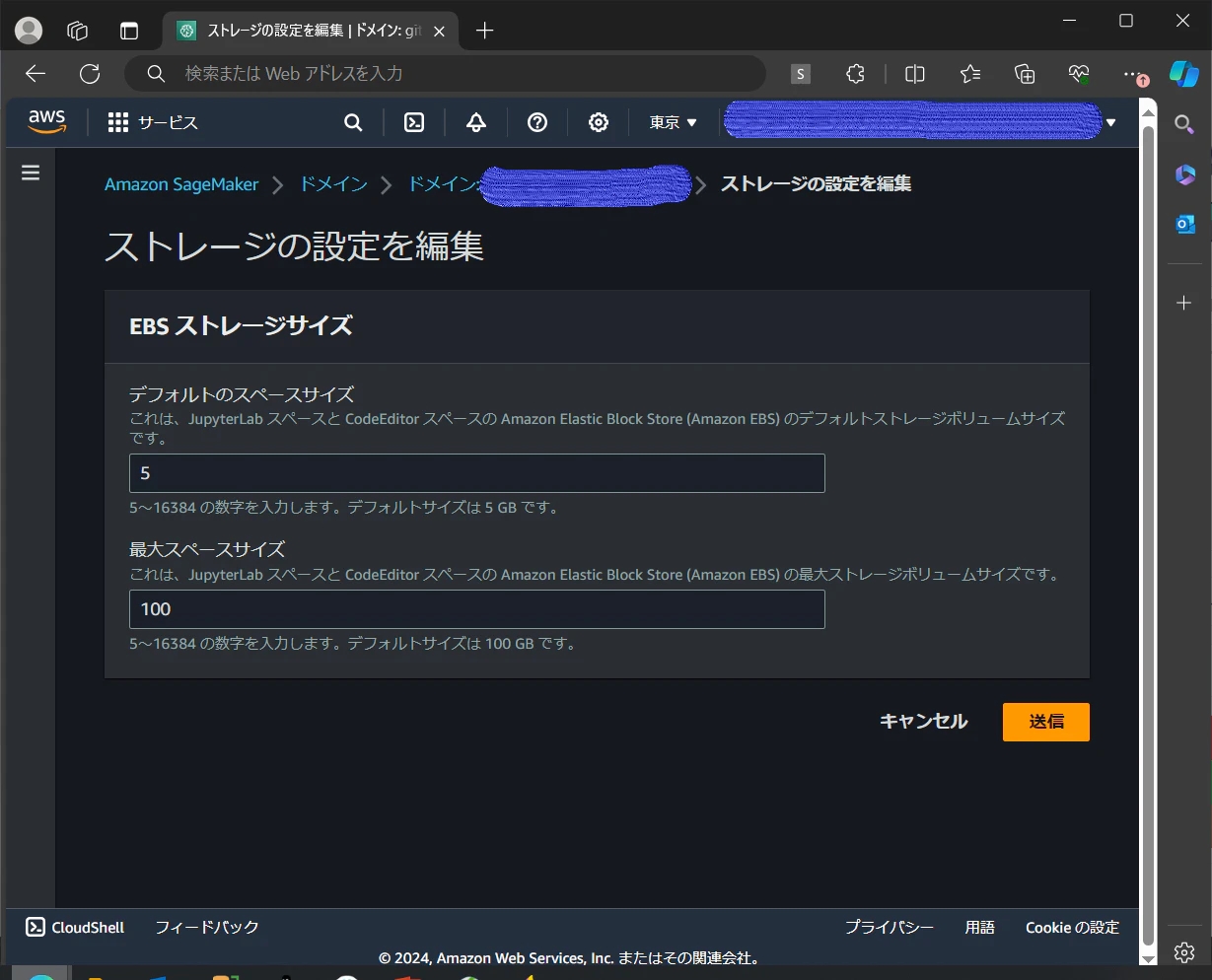Open the AWS console search magnifier
Viewport: 1212px width, 980px height.
(353, 122)
